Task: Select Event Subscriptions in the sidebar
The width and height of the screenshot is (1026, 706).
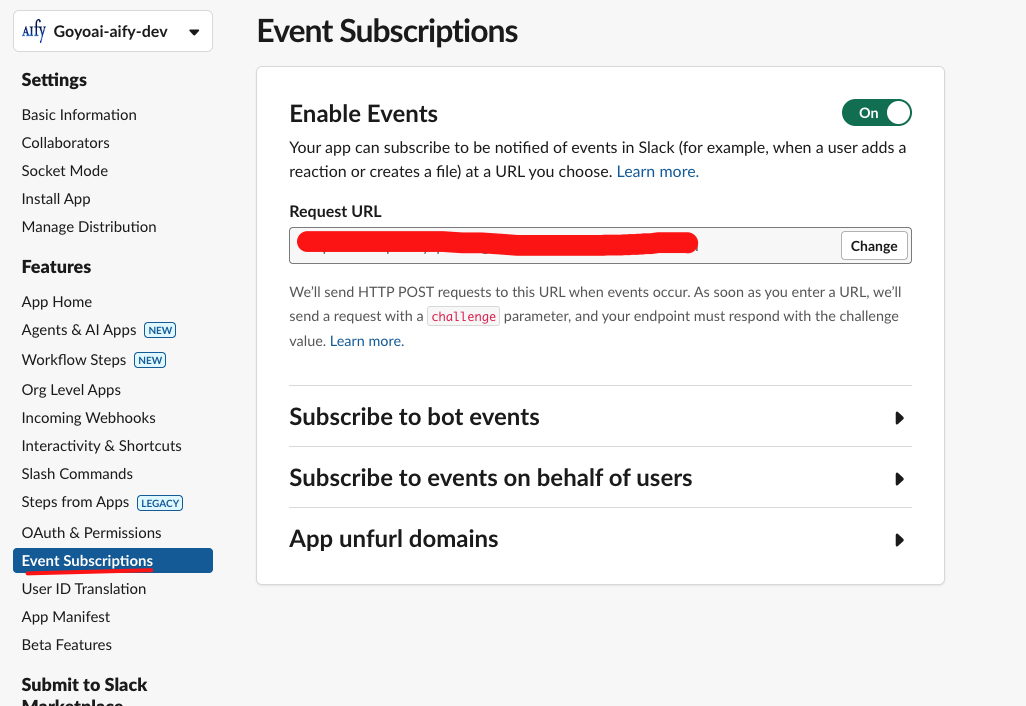Action: pos(113,561)
